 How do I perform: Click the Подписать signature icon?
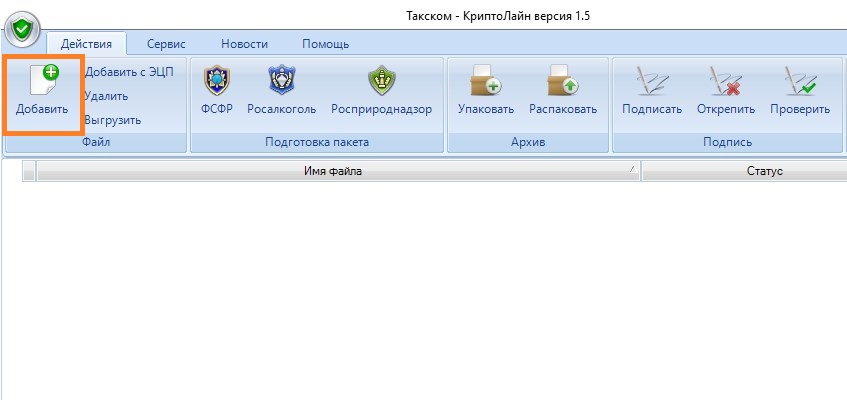(652, 81)
